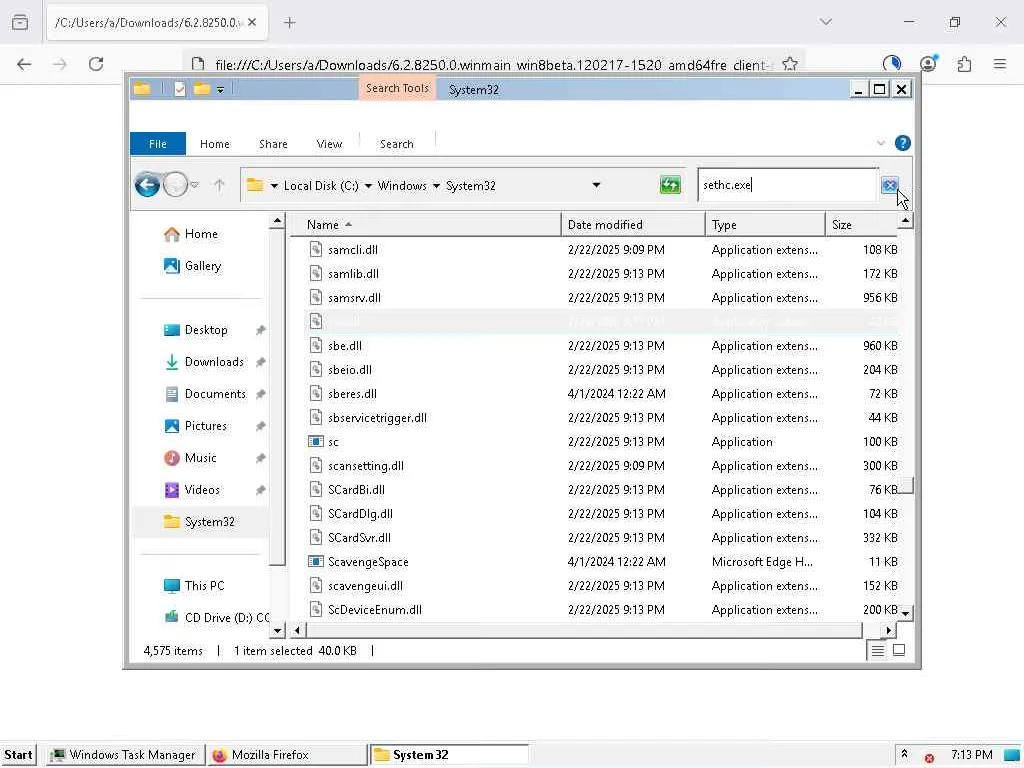Click Search Tools contextual tab
Image resolution: width=1024 pixels, height=768 pixels.
tap(396, 88)
